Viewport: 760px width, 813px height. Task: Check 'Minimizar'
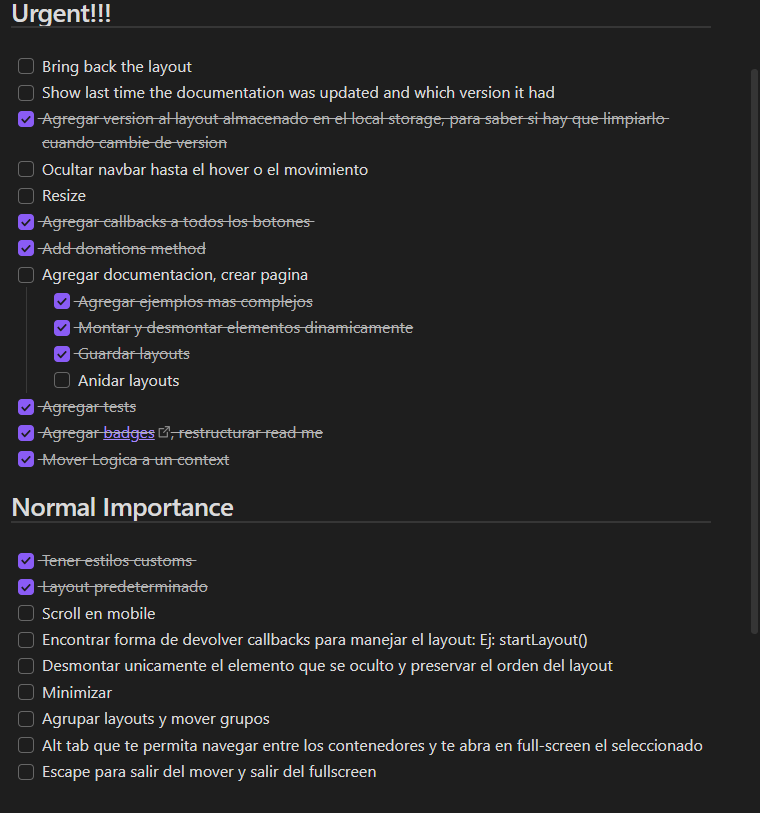pos(25,692)
